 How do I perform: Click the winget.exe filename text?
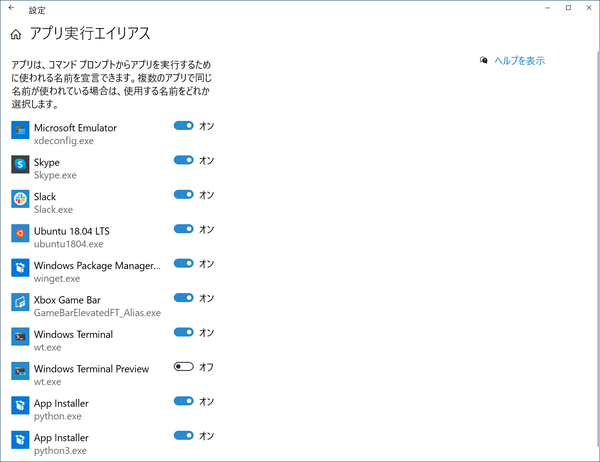57,279
